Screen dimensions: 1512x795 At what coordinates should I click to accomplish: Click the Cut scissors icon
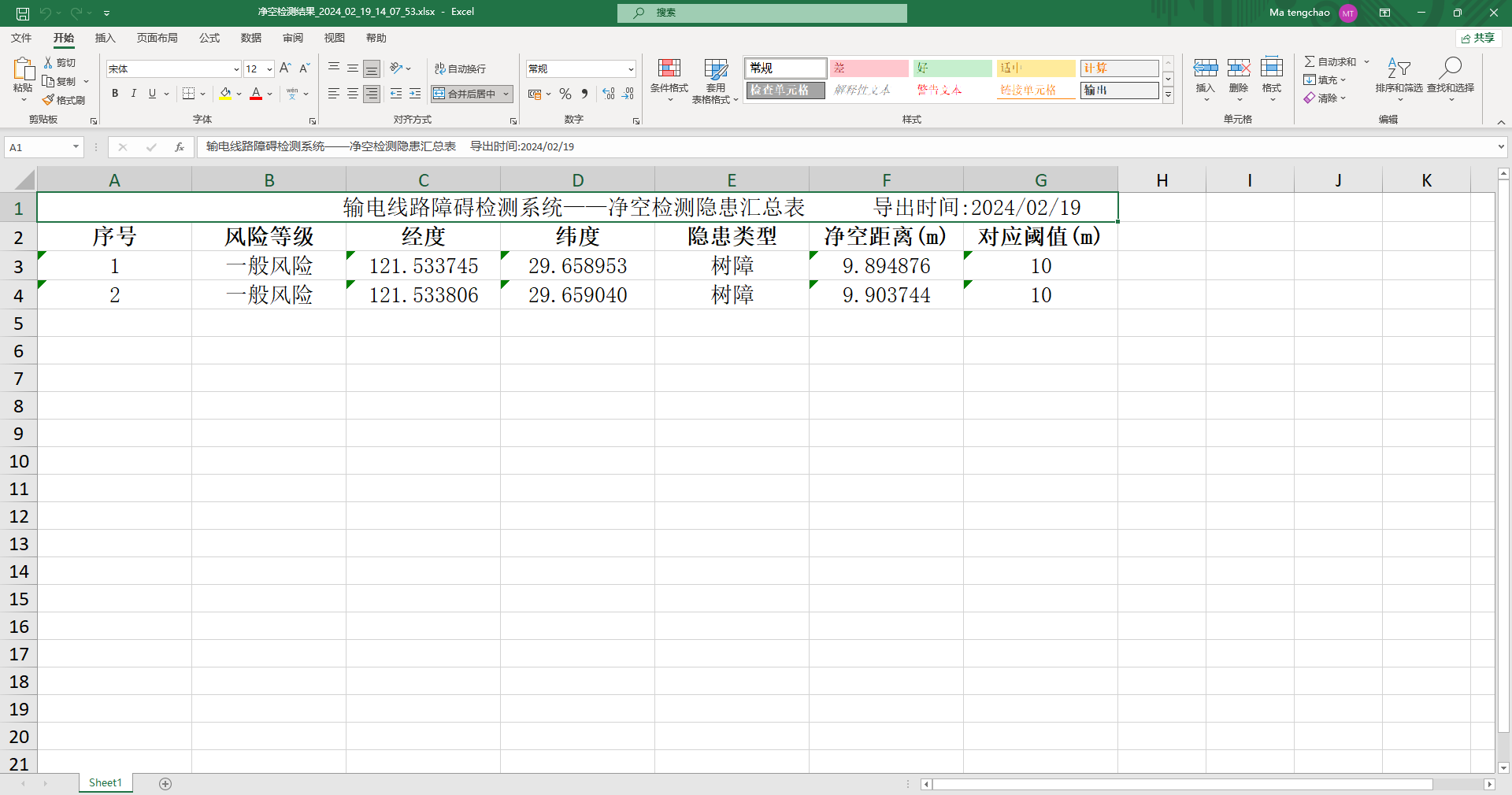[49, 62]
